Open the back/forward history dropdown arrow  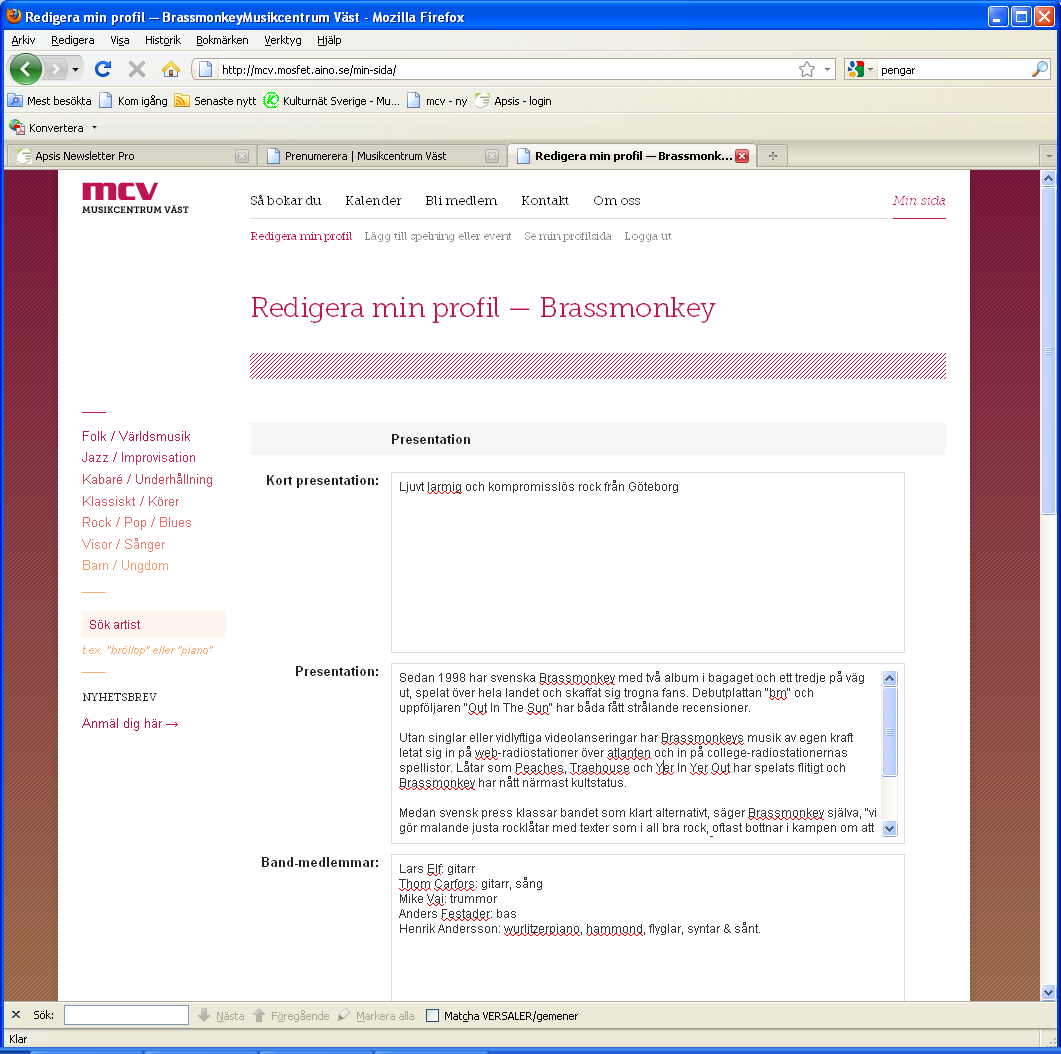click(x=75, y=69)
